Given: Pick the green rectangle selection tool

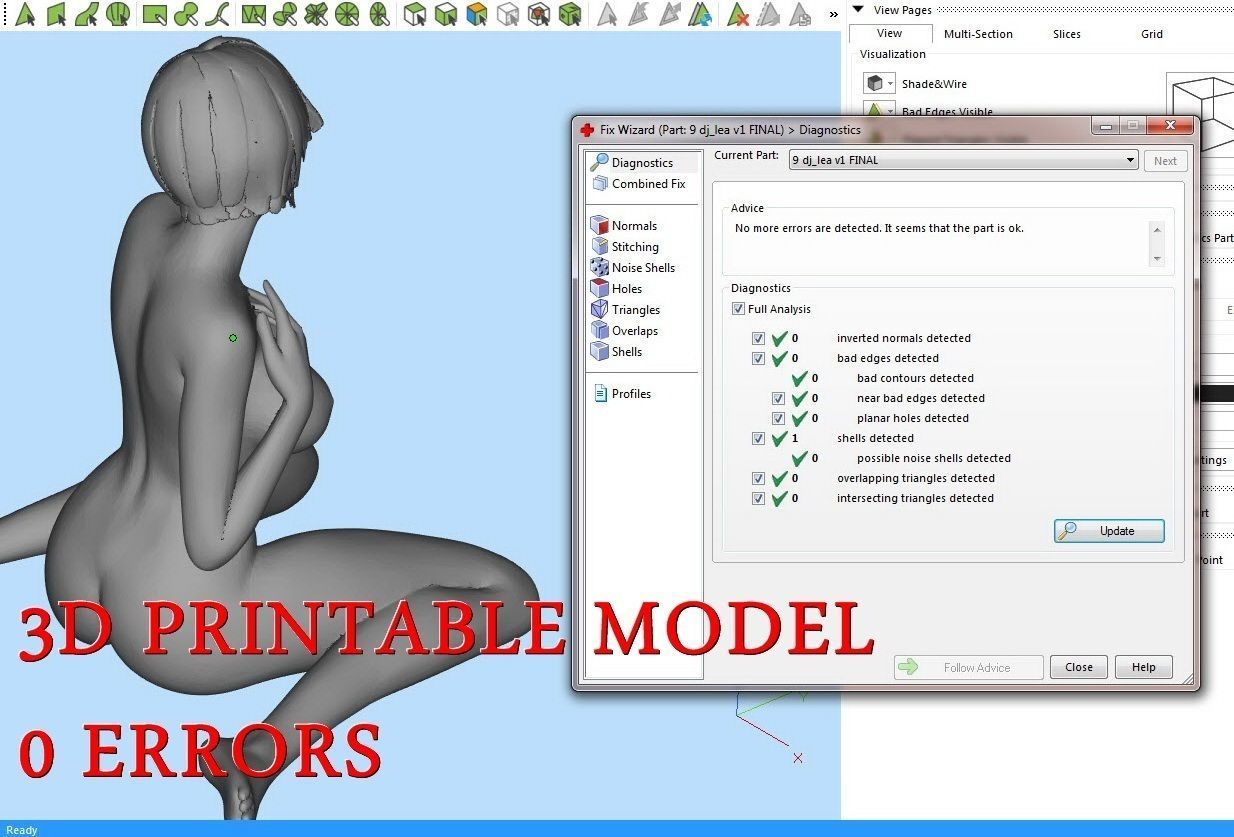Looking at the screenshot, I should click(154, 15).
